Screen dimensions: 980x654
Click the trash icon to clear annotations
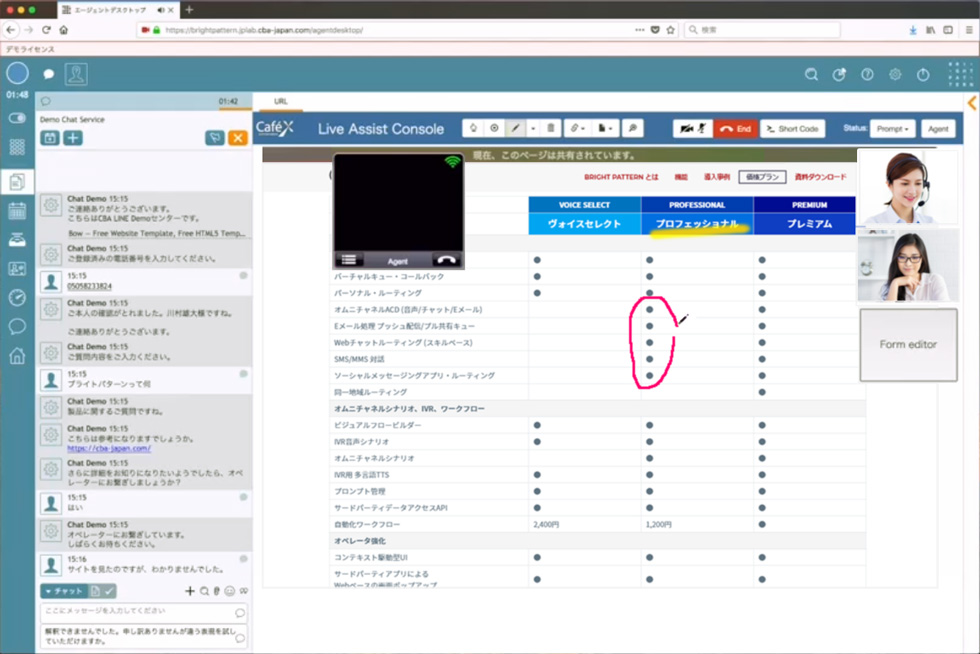pyautogui.click(x=551, y=129)
